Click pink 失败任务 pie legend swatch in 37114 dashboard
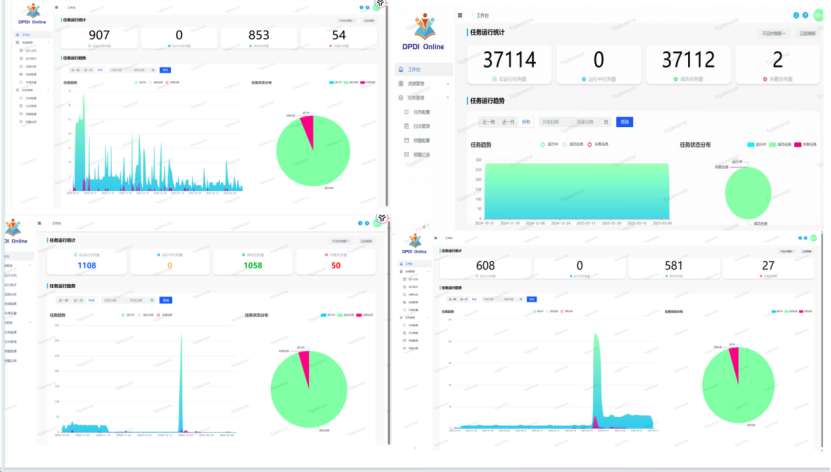This screenshot has height=472, width=831. coord(798,145)
